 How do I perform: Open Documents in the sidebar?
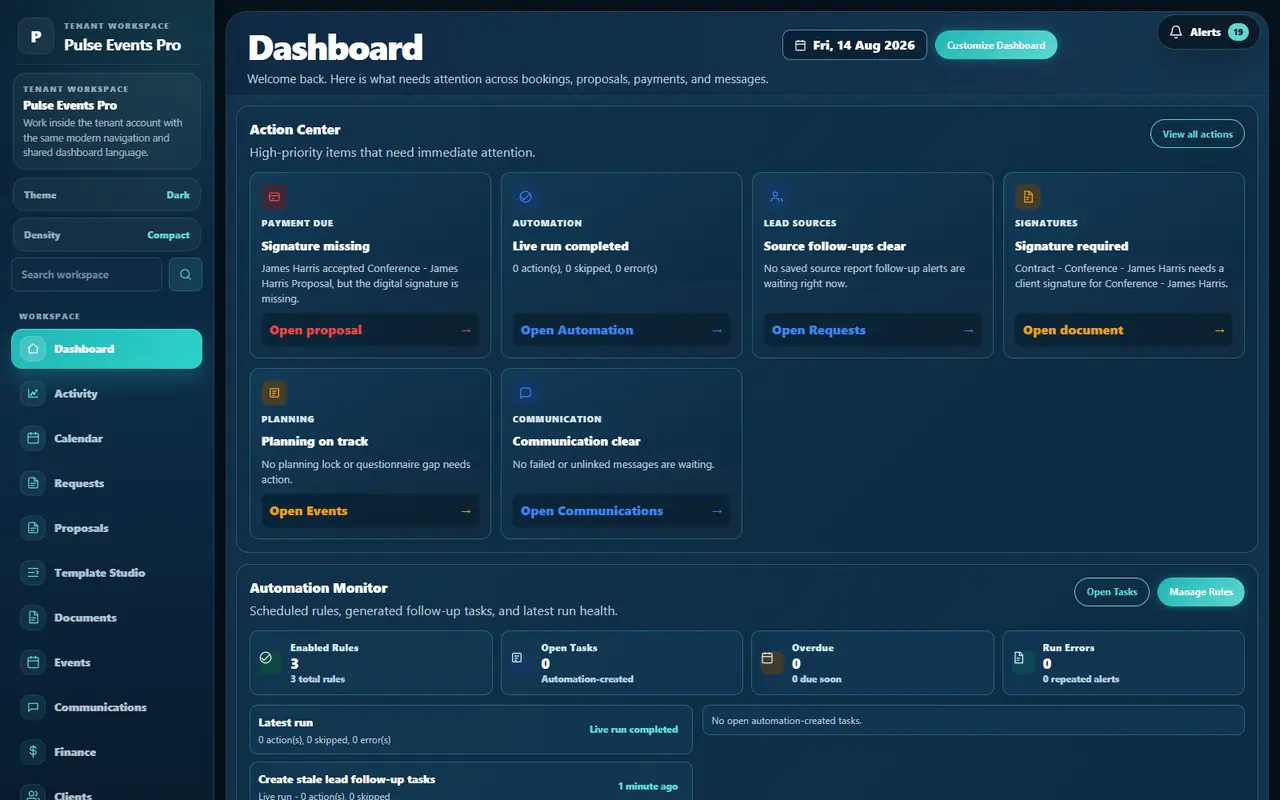tap(106, 618)
